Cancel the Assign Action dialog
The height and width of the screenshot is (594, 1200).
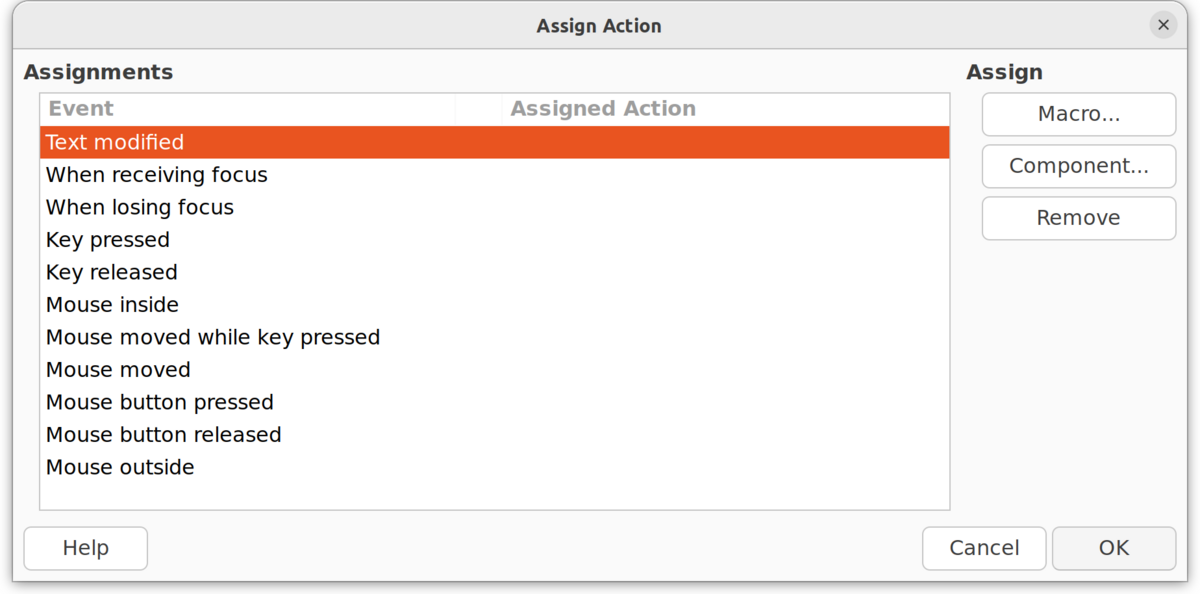983,548
